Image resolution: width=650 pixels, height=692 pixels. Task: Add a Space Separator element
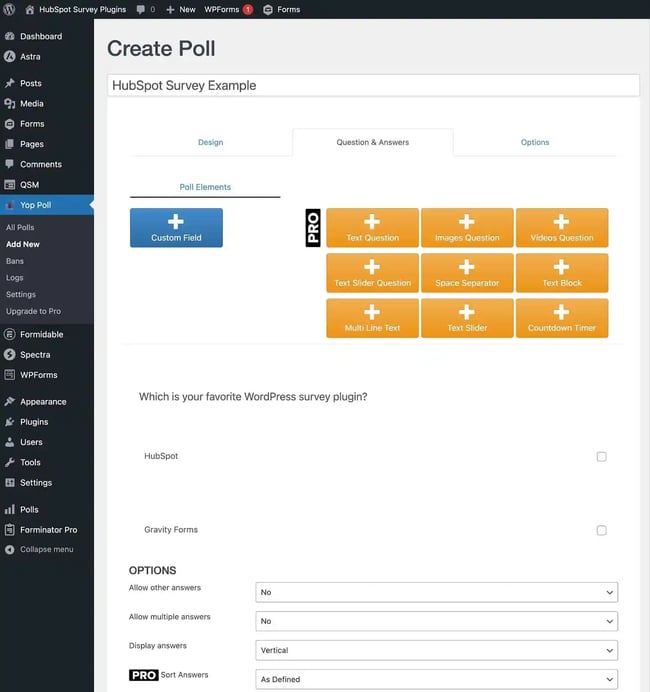(467, 273)
